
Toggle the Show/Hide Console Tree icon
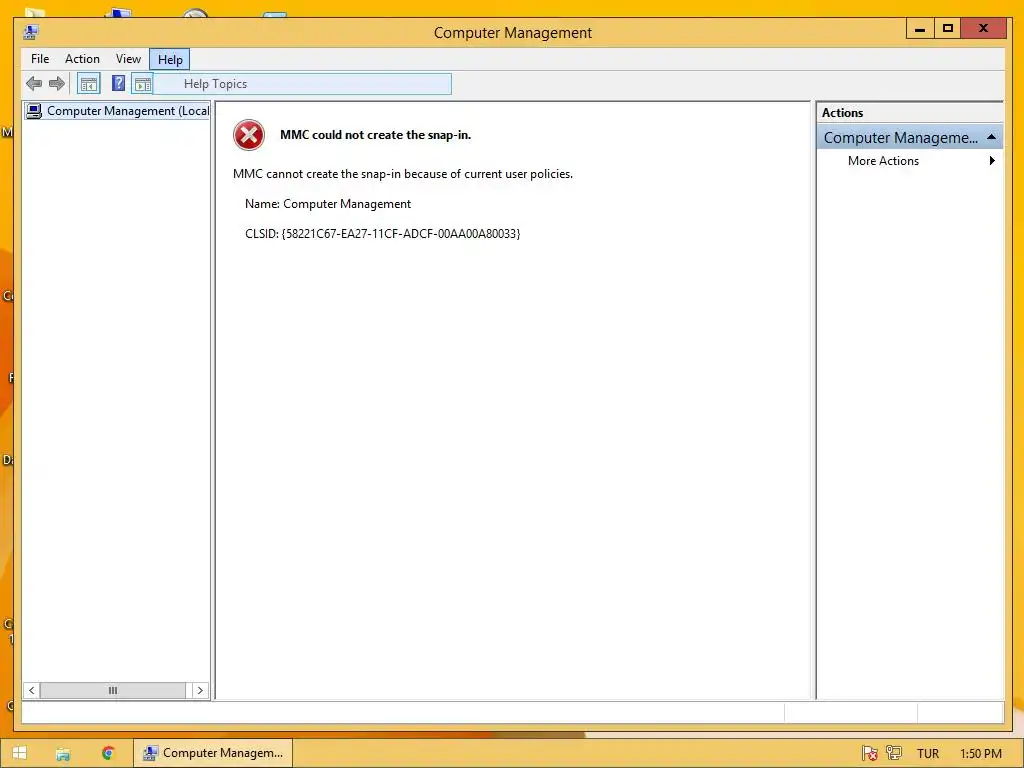tap(89, 84)
